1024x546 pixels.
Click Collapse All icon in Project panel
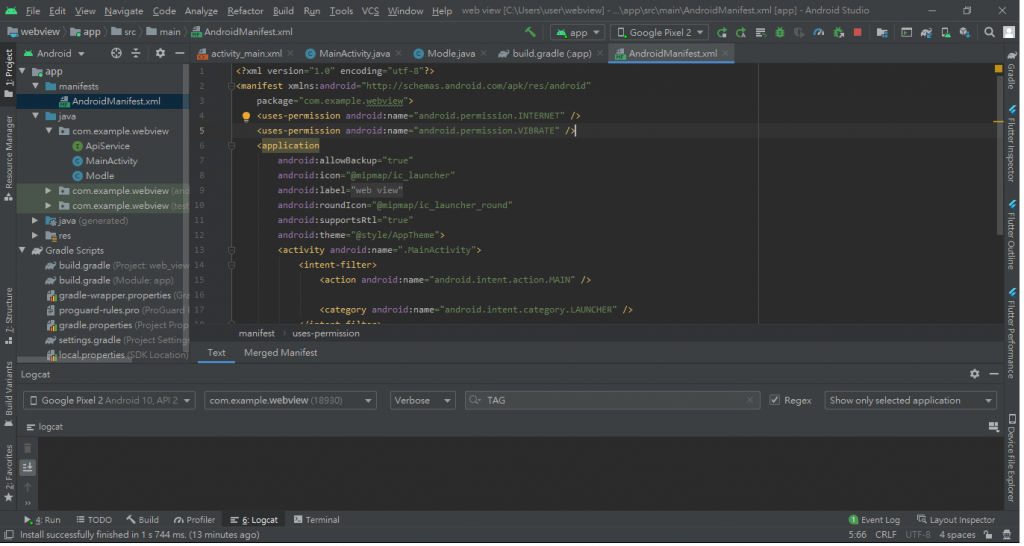[x=136, y=54]
